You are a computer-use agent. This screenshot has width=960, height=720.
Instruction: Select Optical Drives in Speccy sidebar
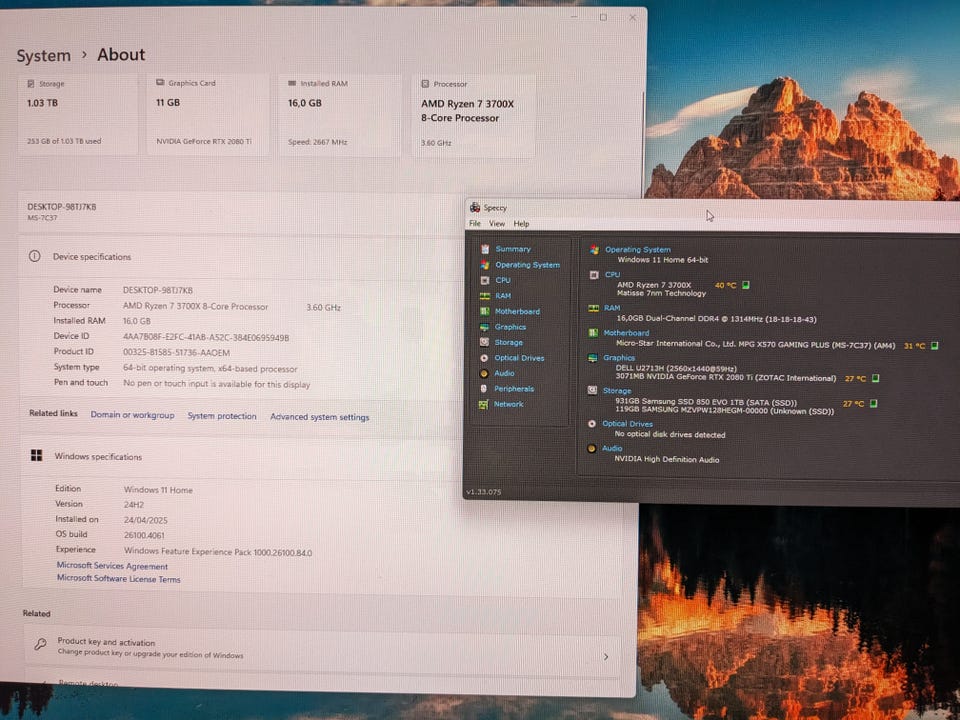click(x=519, y=358)
